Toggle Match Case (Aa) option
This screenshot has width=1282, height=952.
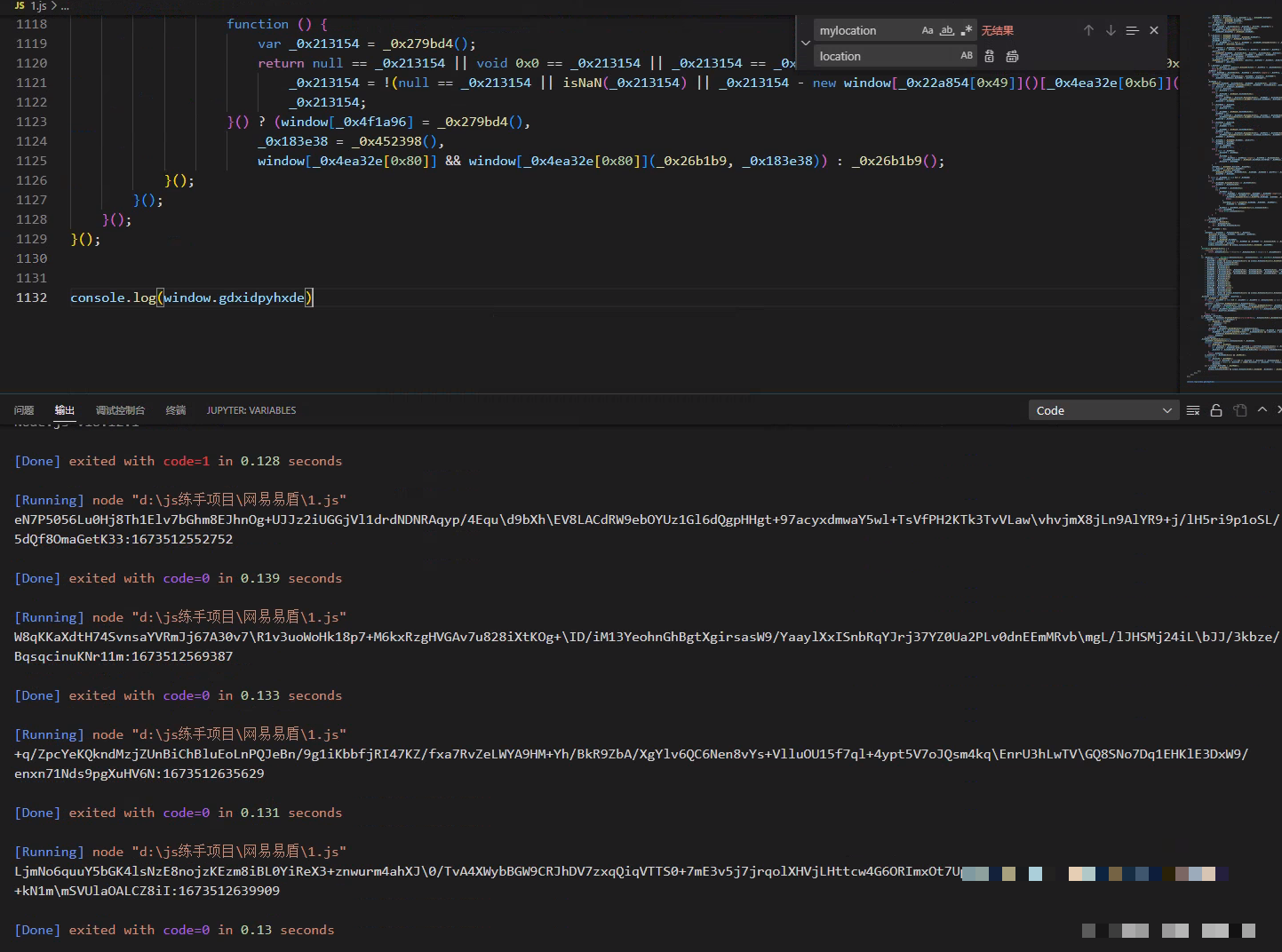coord(928,30)
